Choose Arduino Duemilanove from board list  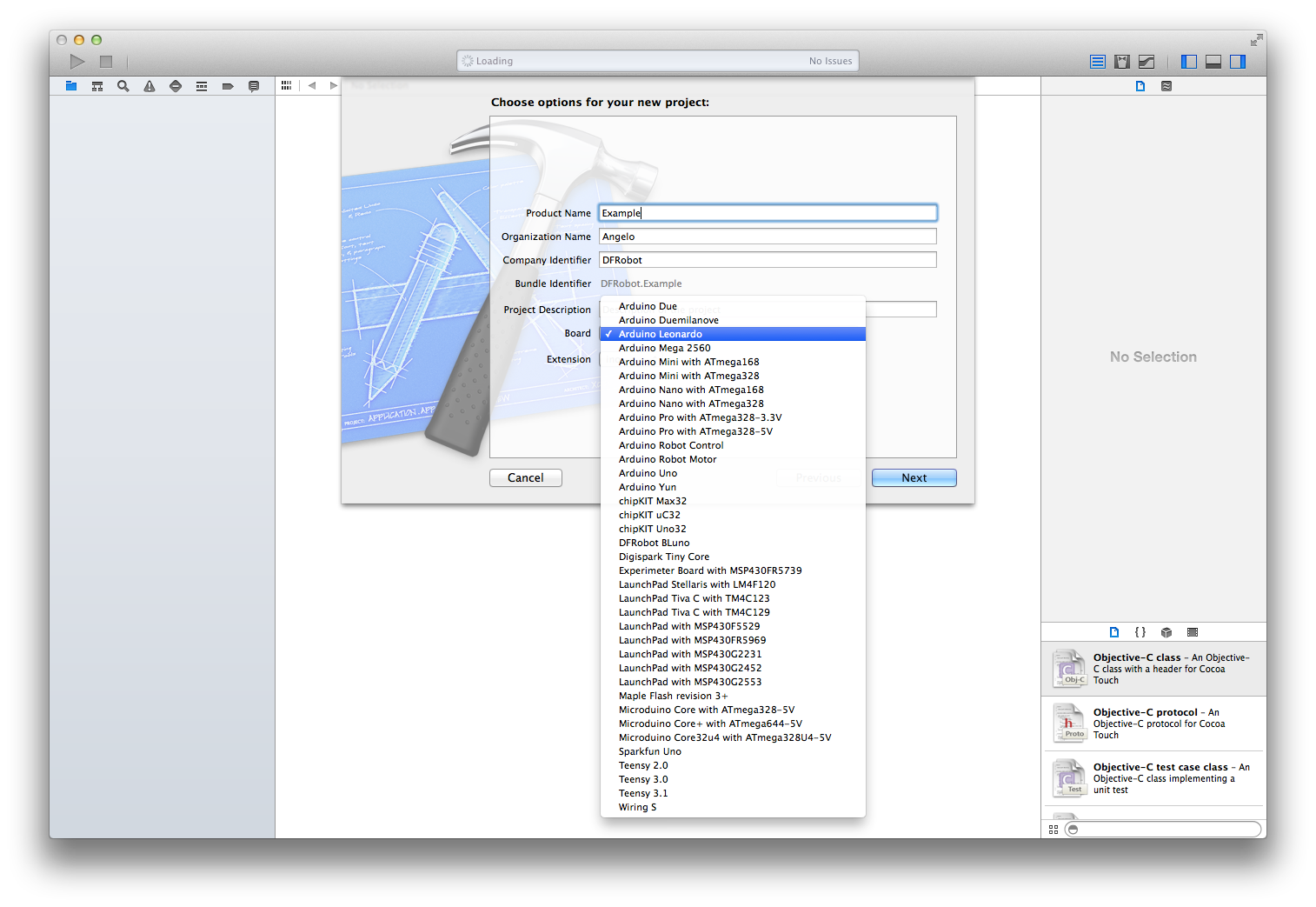[x=733, y=320]
